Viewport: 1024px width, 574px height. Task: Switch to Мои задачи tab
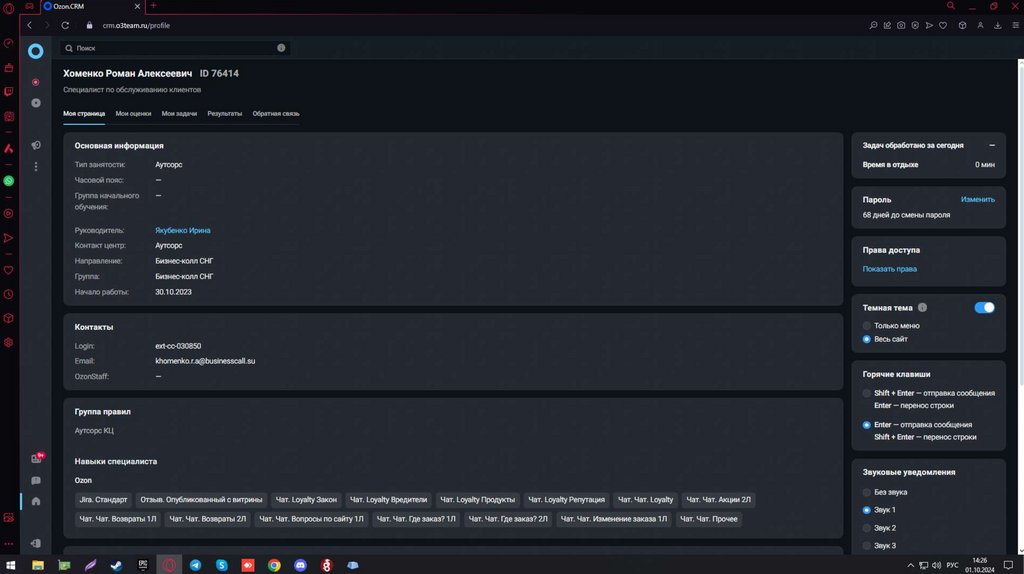(x=179, y=114)
